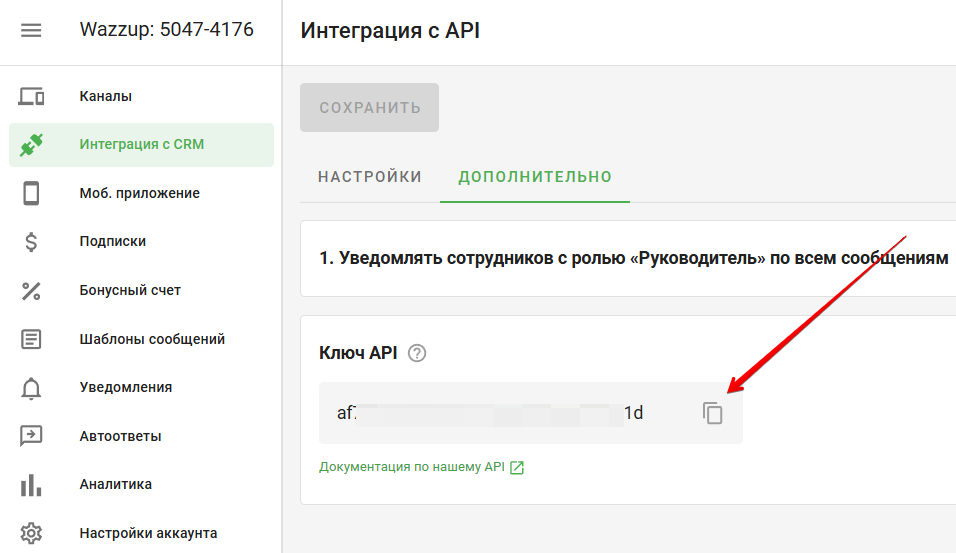Click the Интеграция с API page heading

(x=390, y=30)
